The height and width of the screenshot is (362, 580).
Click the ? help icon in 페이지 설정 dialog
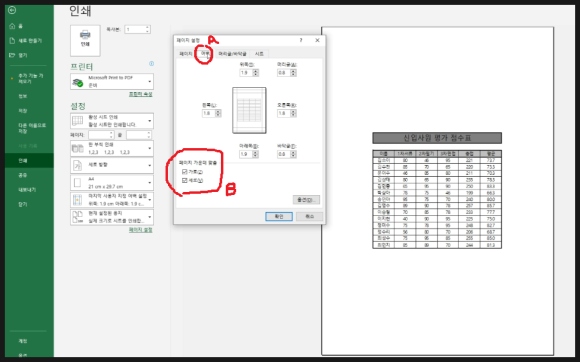coord(301,40)
